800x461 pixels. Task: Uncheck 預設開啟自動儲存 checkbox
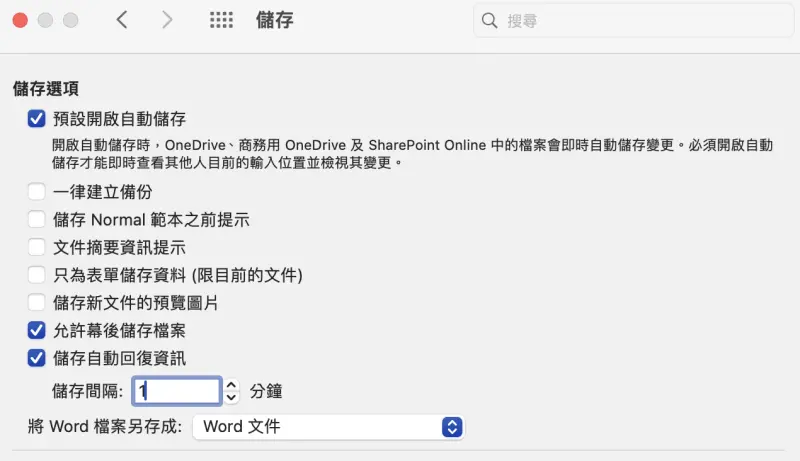coord(36,119)
